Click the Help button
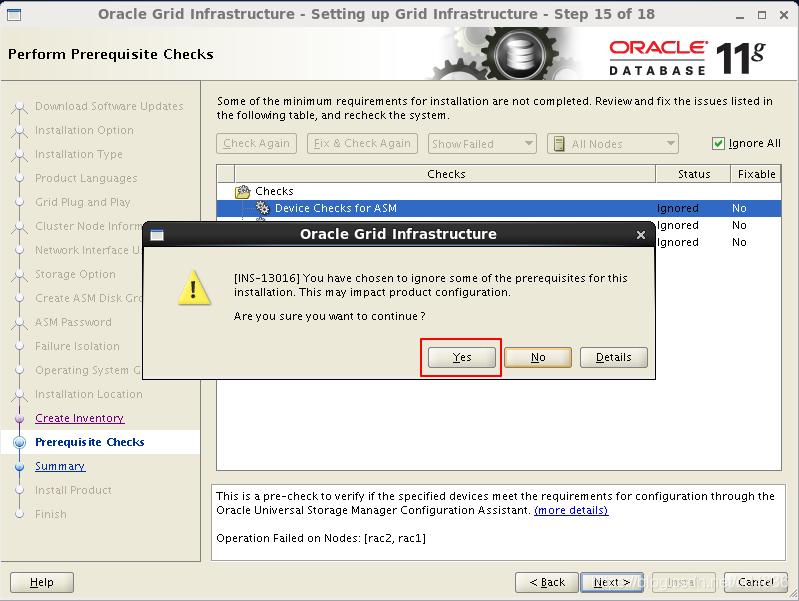Image resolution: width=799 pixels, height=601 pixels. (42, 582)
